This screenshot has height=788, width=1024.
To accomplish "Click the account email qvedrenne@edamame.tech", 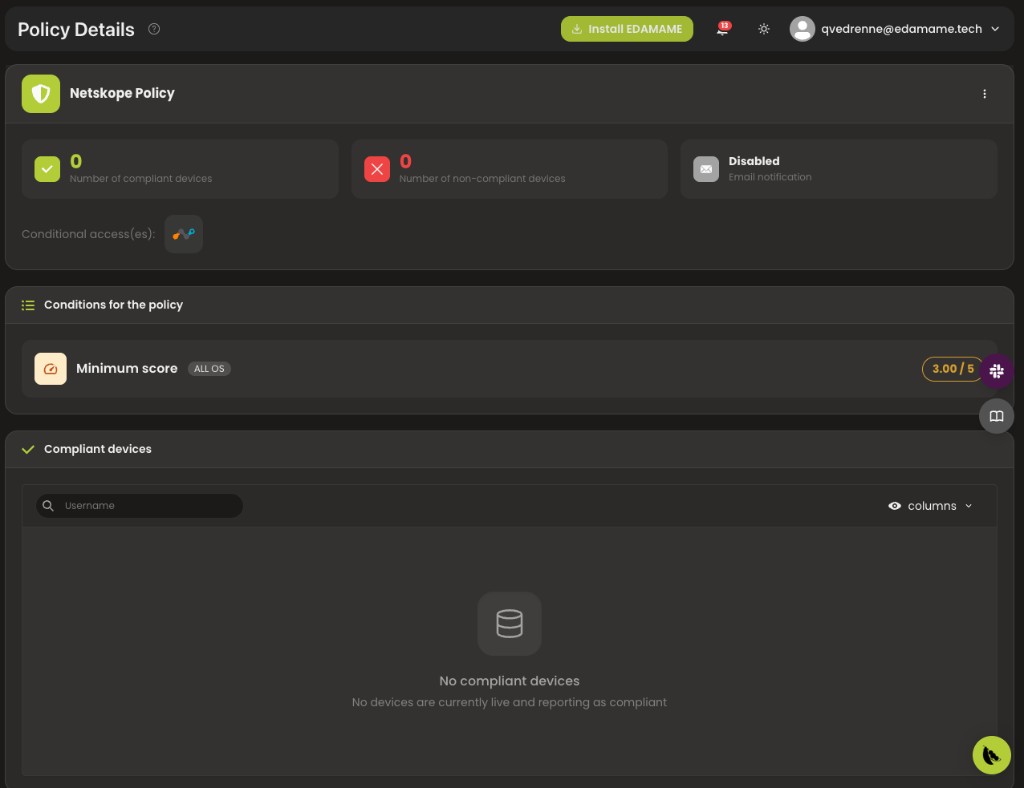I will 901,29.
